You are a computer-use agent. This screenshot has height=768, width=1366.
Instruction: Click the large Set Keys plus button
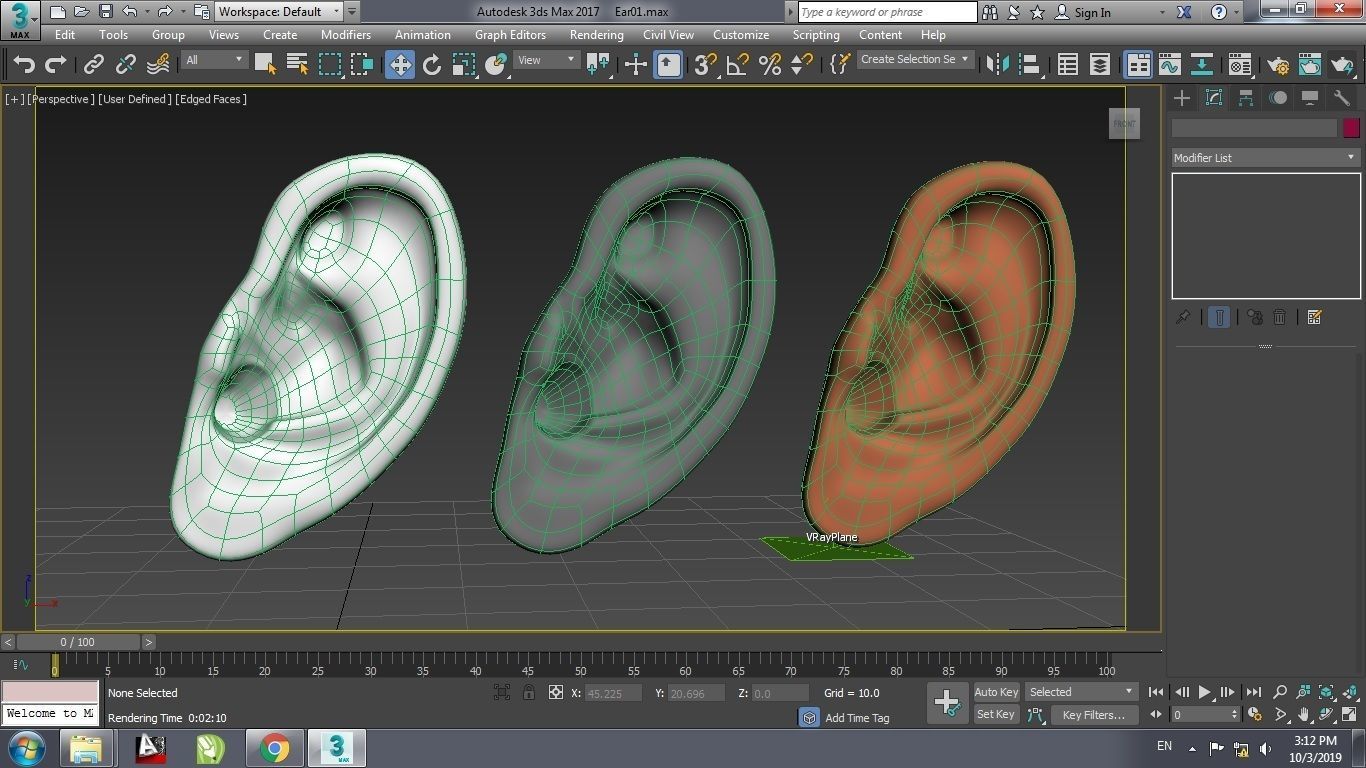[x=947, y=703]
